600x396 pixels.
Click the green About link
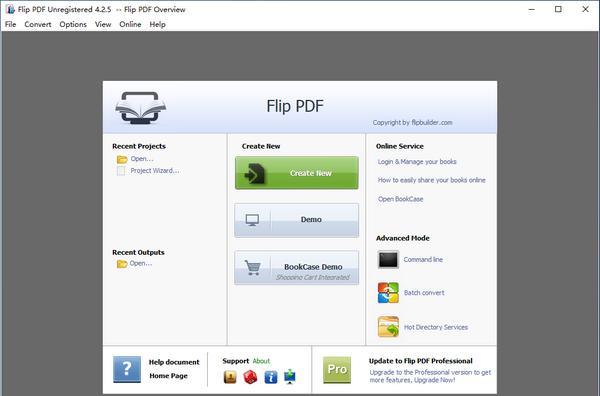(x=261, y=361)
